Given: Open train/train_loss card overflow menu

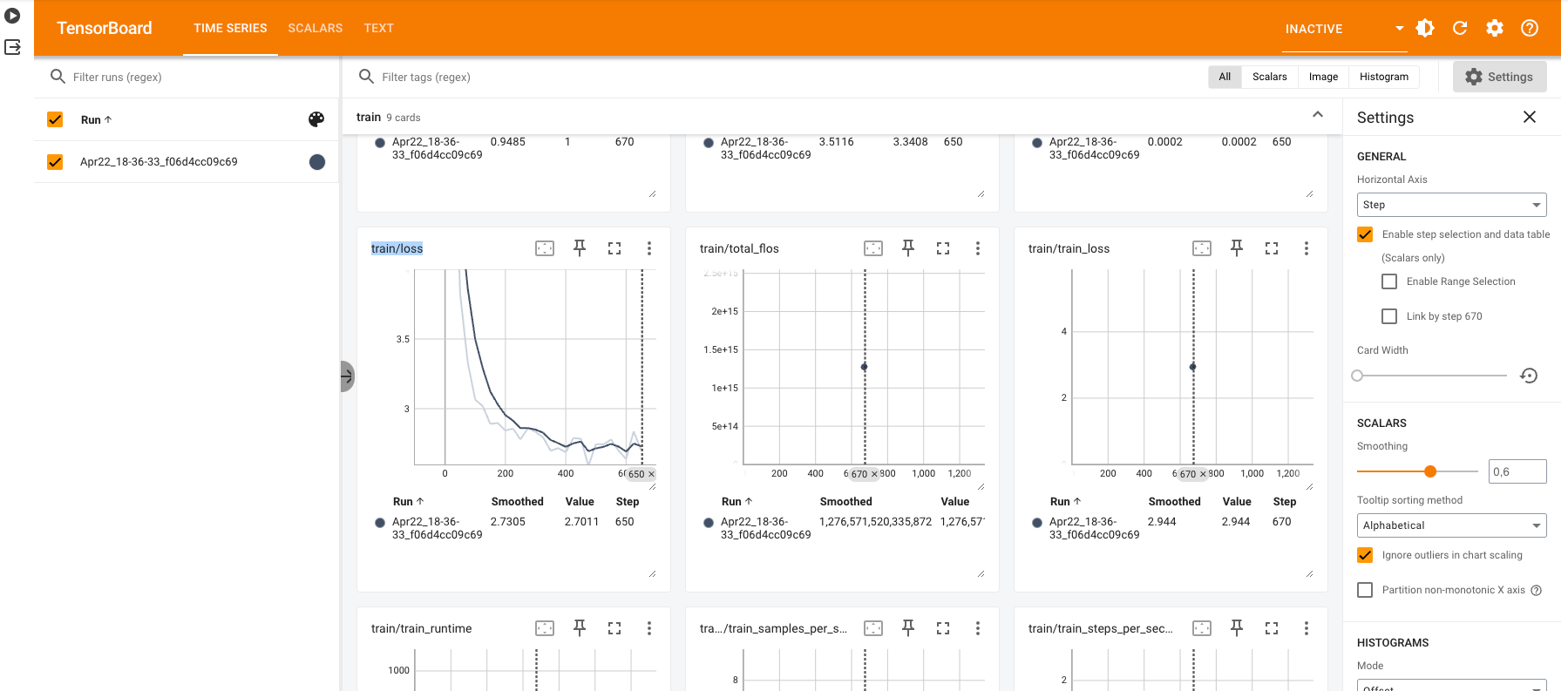Looking at the screenshot, I should click(1307, 248).
